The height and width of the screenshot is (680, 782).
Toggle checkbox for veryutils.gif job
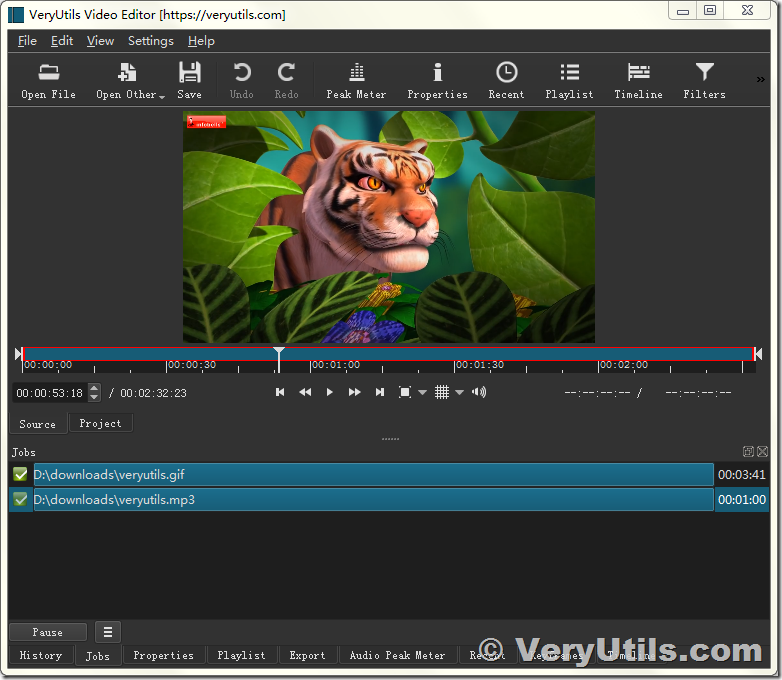point(20,474)
